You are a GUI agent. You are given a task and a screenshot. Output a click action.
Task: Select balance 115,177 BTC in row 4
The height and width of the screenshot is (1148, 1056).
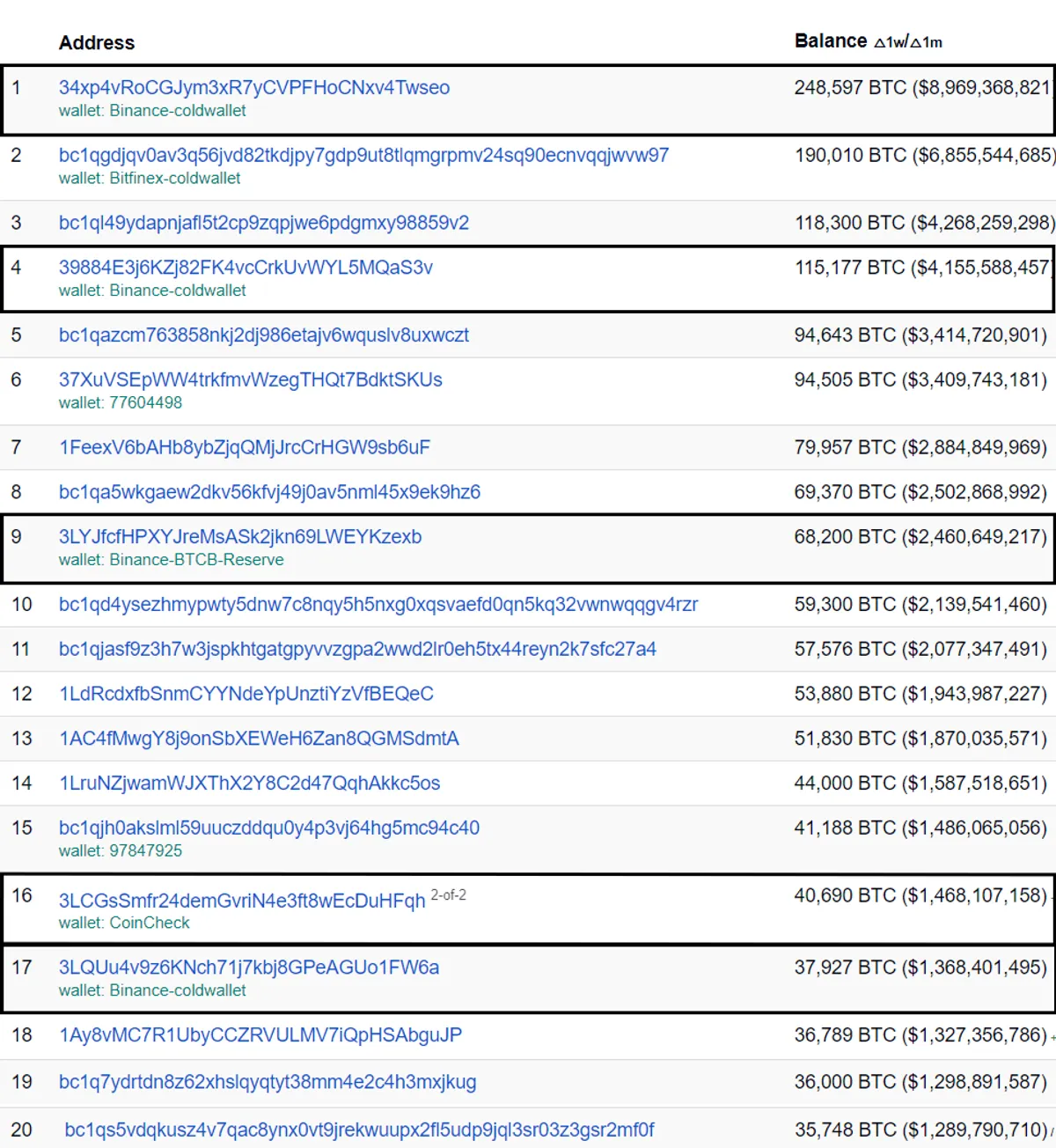pyautogui.click(x=924, y=268)
